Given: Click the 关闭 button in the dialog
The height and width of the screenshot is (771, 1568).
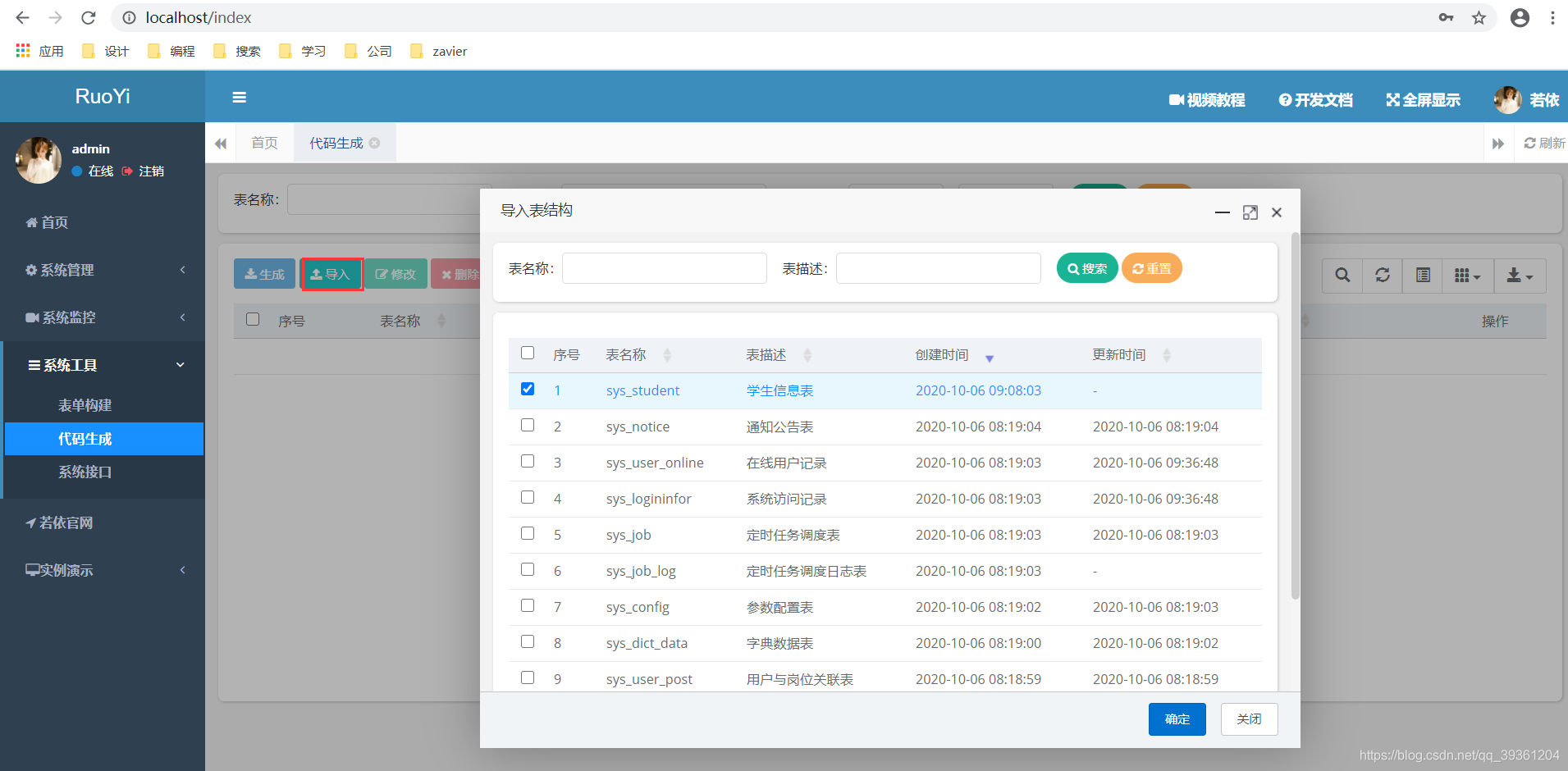Looking at the screenshot, I should click(x=1249, y=719).
